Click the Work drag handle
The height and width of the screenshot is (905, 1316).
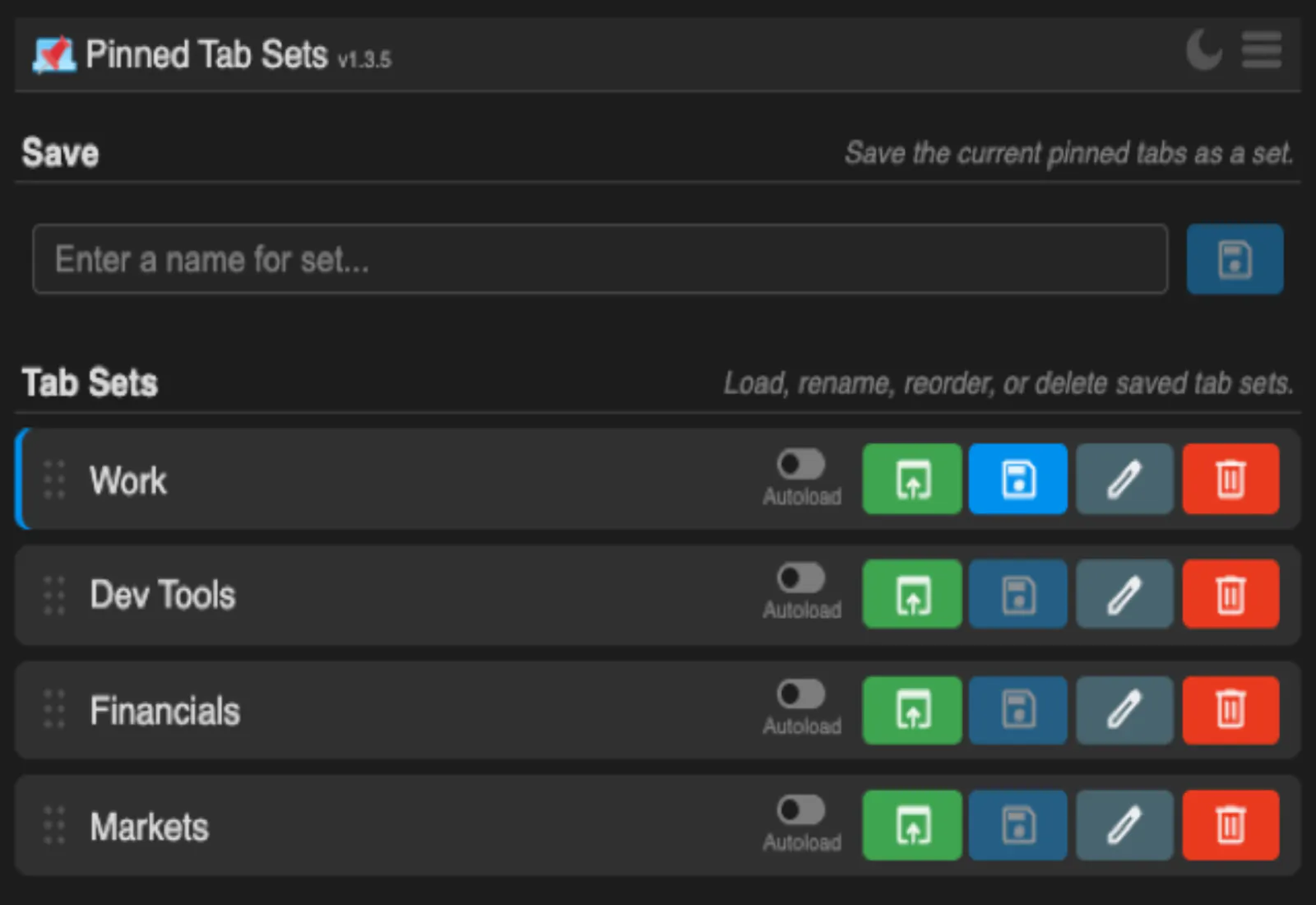click(x=54, y=480)
